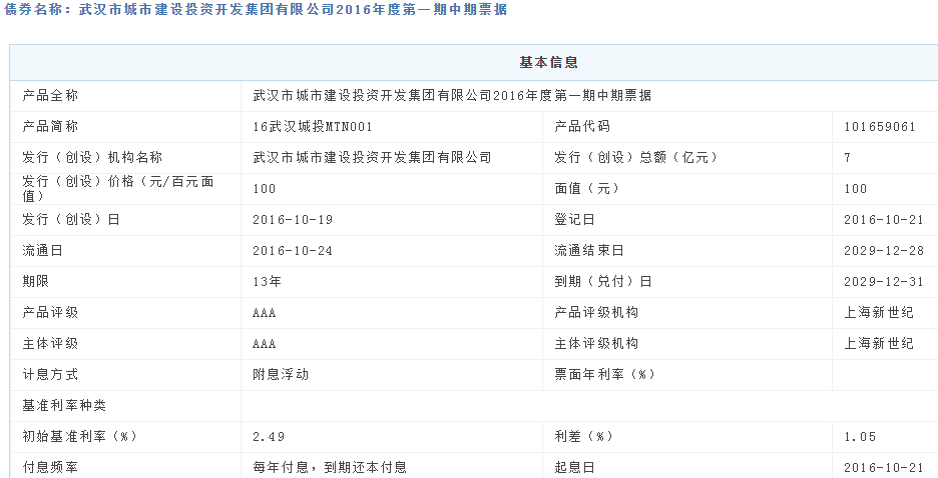Select product code 101659061
The width and height of the screenshot is (938, 478).
[x=879, y=127]
